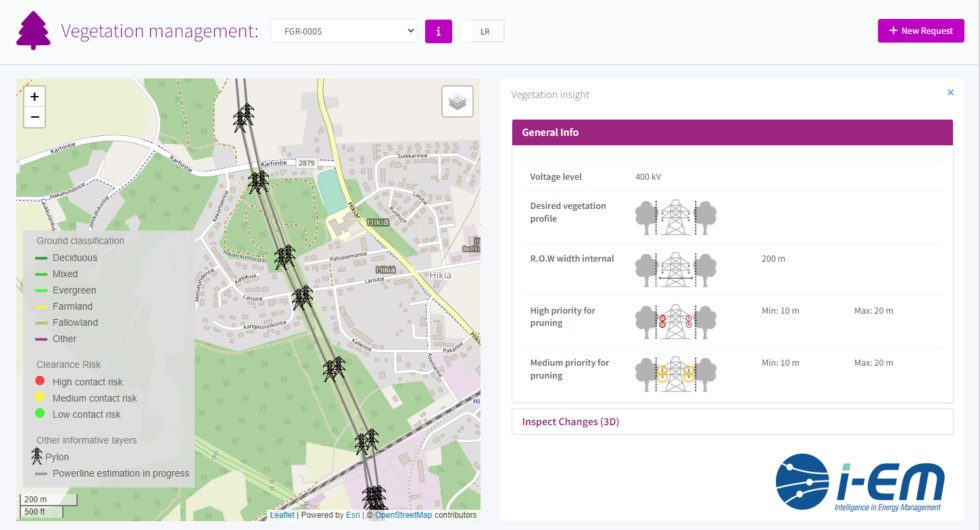Open the Leaflet attribution link
The height and width of the screenshot is (530, 980).
point(281,515)
